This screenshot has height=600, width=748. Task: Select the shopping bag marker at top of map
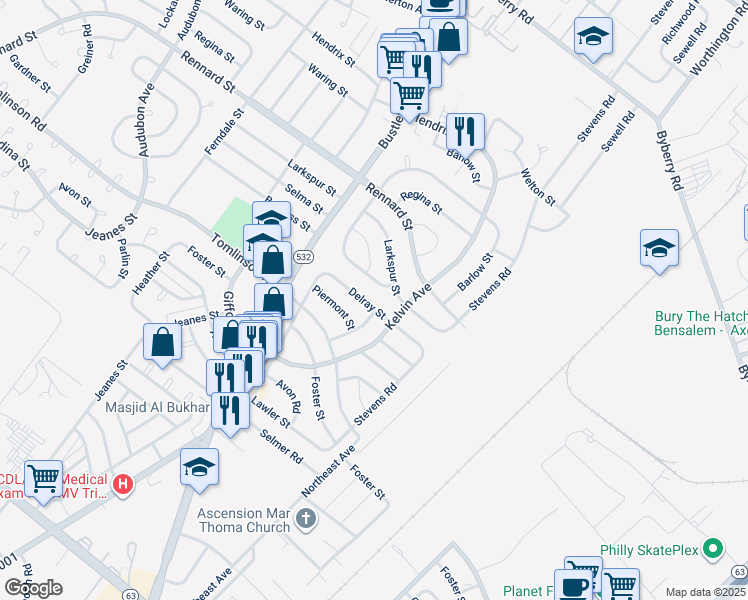click(x=448, y=36)
